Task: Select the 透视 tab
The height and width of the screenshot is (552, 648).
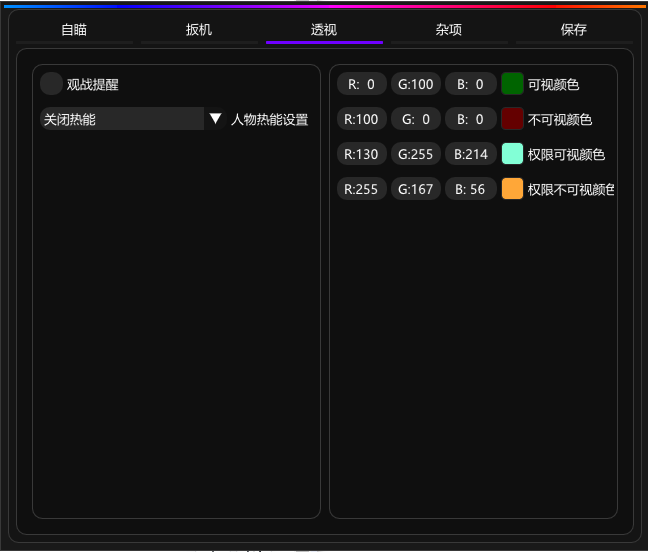Action: pos(324,30)
